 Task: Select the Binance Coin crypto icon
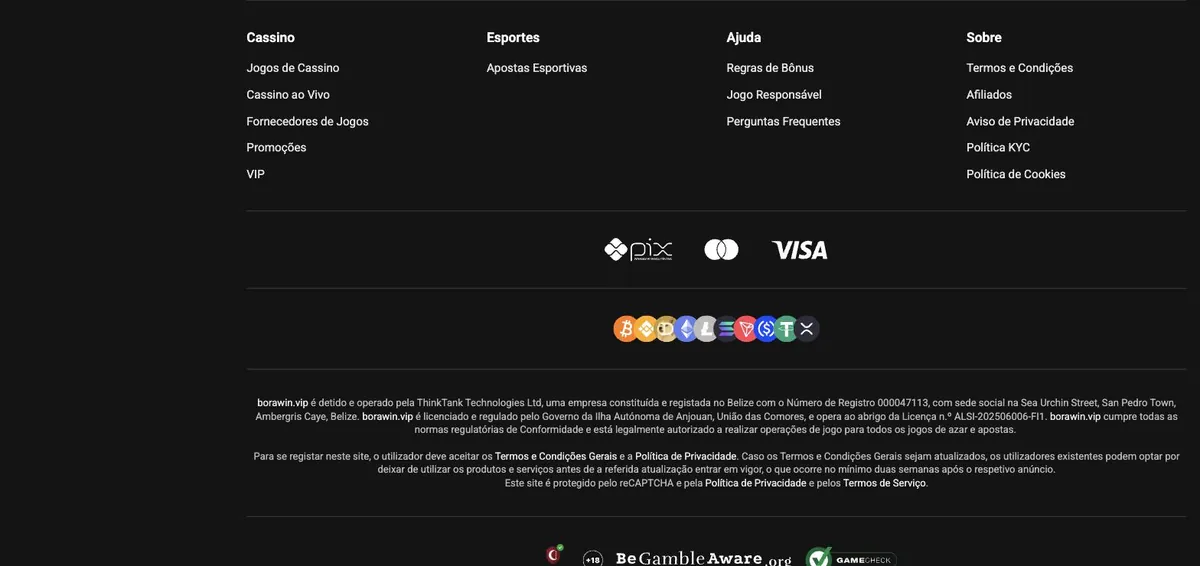[x=646, y=329]
